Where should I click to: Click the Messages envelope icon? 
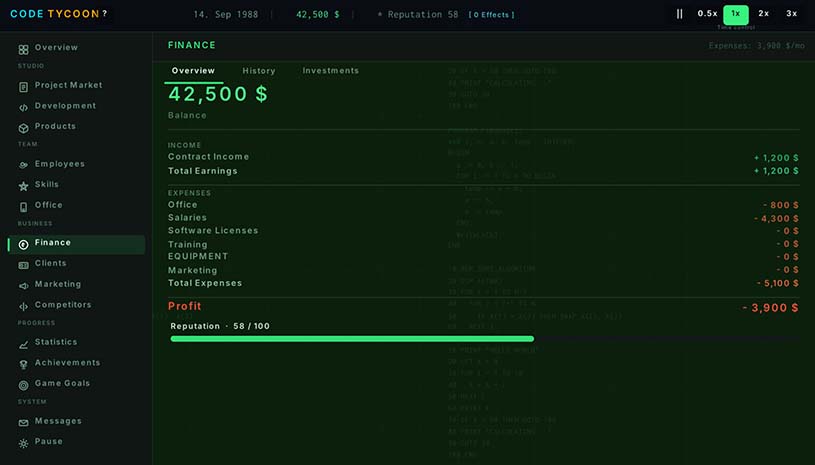tap(23, 423)
